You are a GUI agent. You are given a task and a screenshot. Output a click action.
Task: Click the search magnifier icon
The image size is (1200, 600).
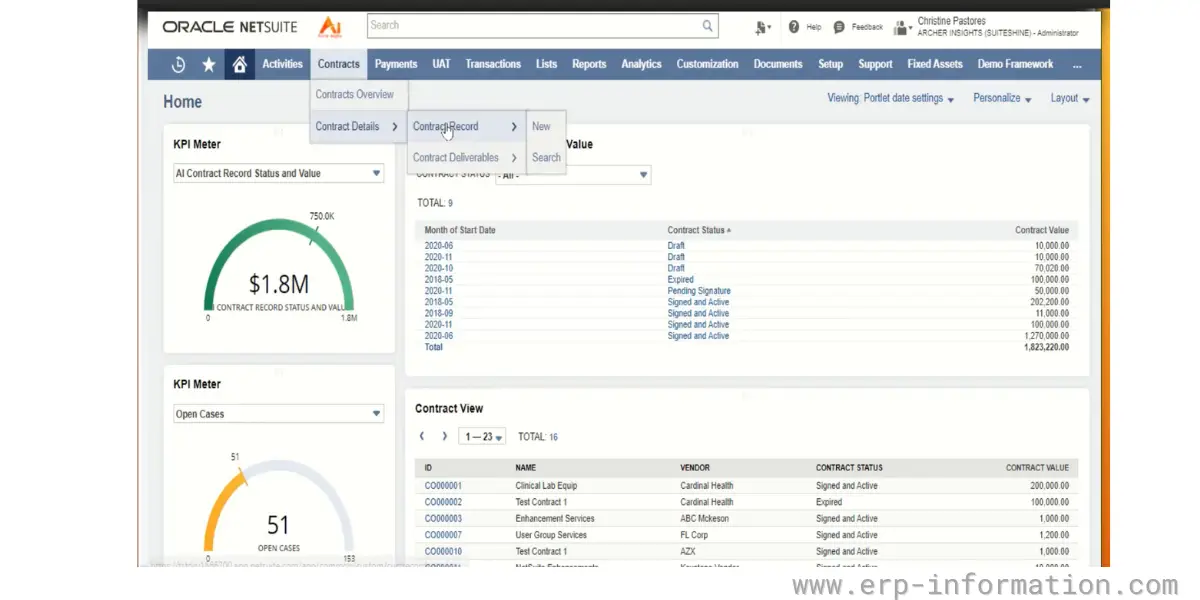708,26
